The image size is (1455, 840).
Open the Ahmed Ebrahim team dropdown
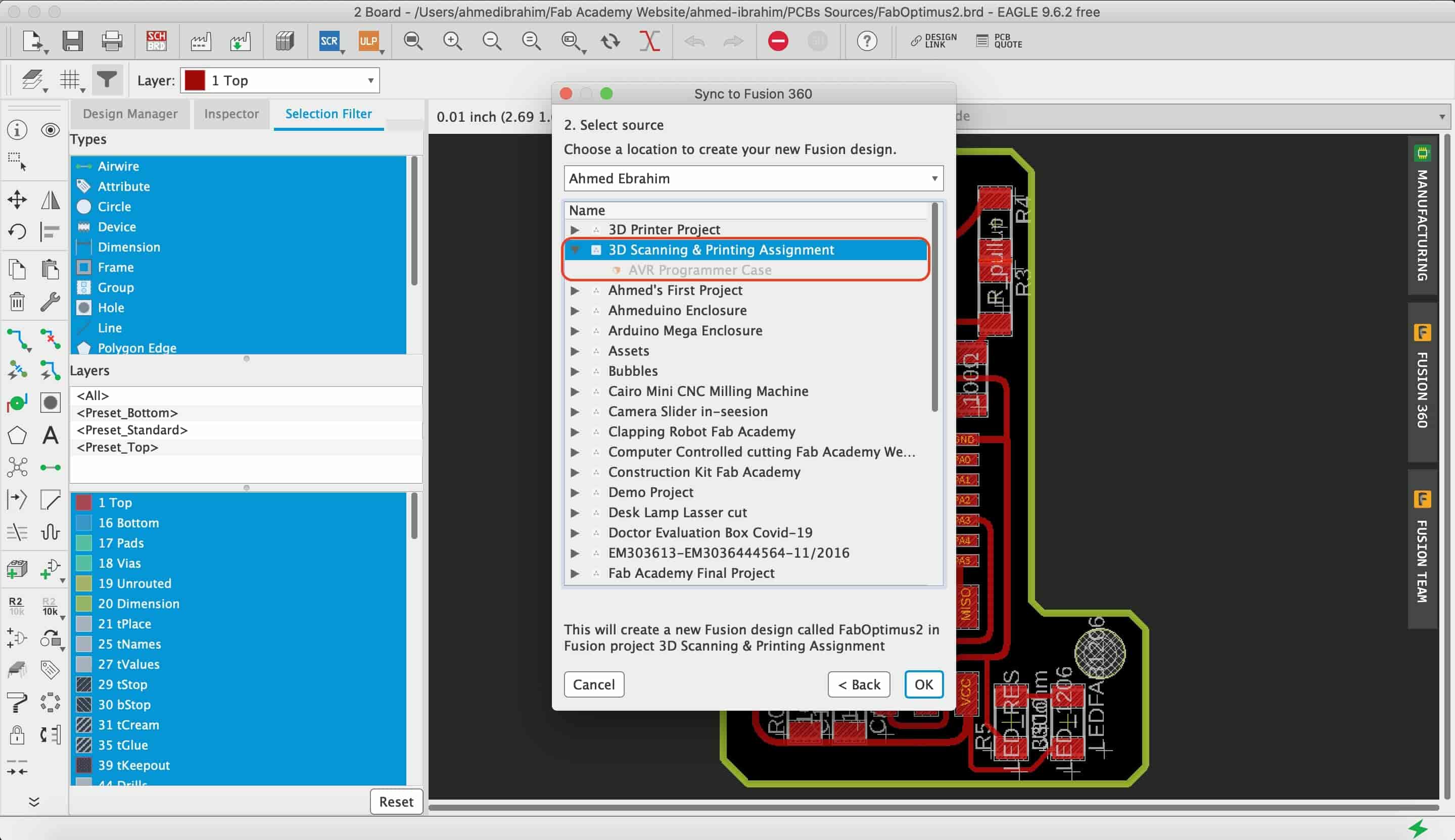753,178
